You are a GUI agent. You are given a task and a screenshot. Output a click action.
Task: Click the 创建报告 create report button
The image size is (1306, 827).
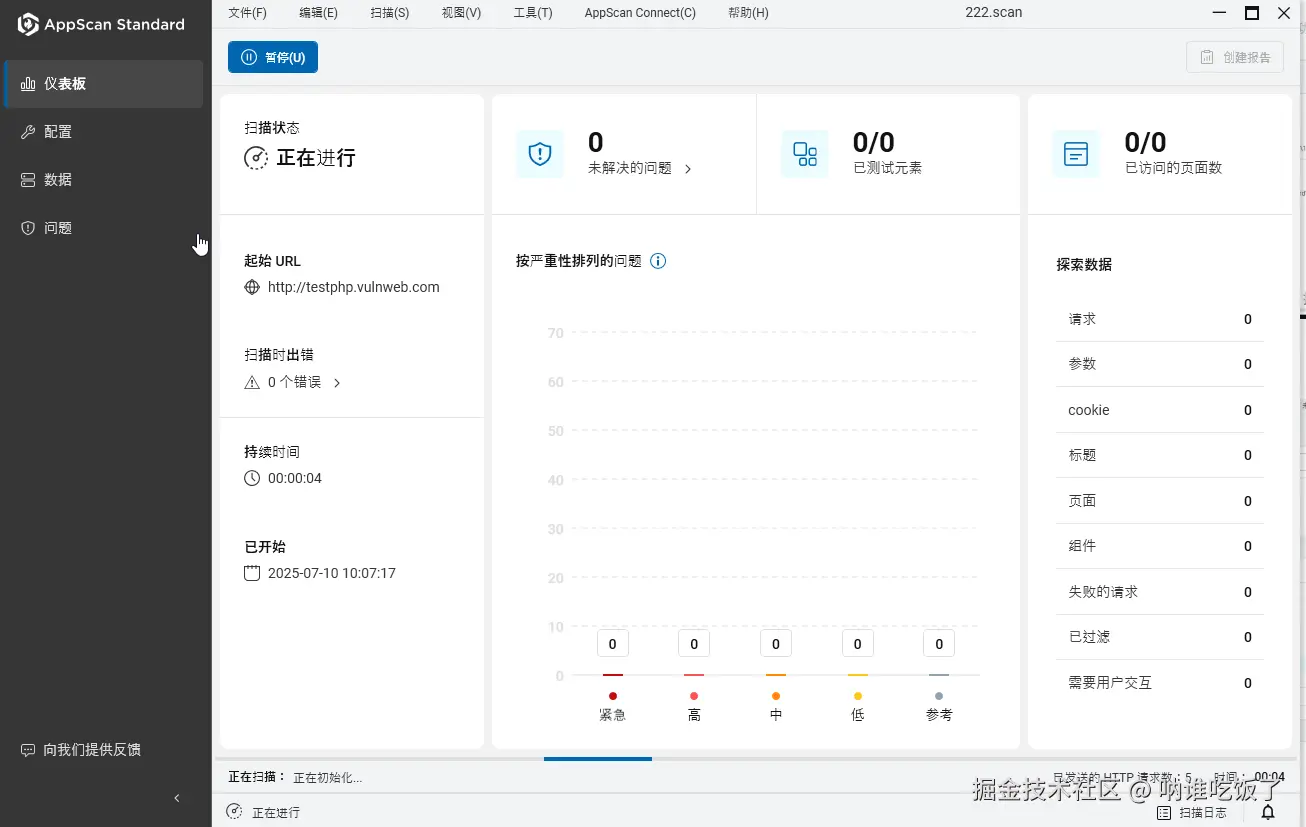pos(1234,57)
